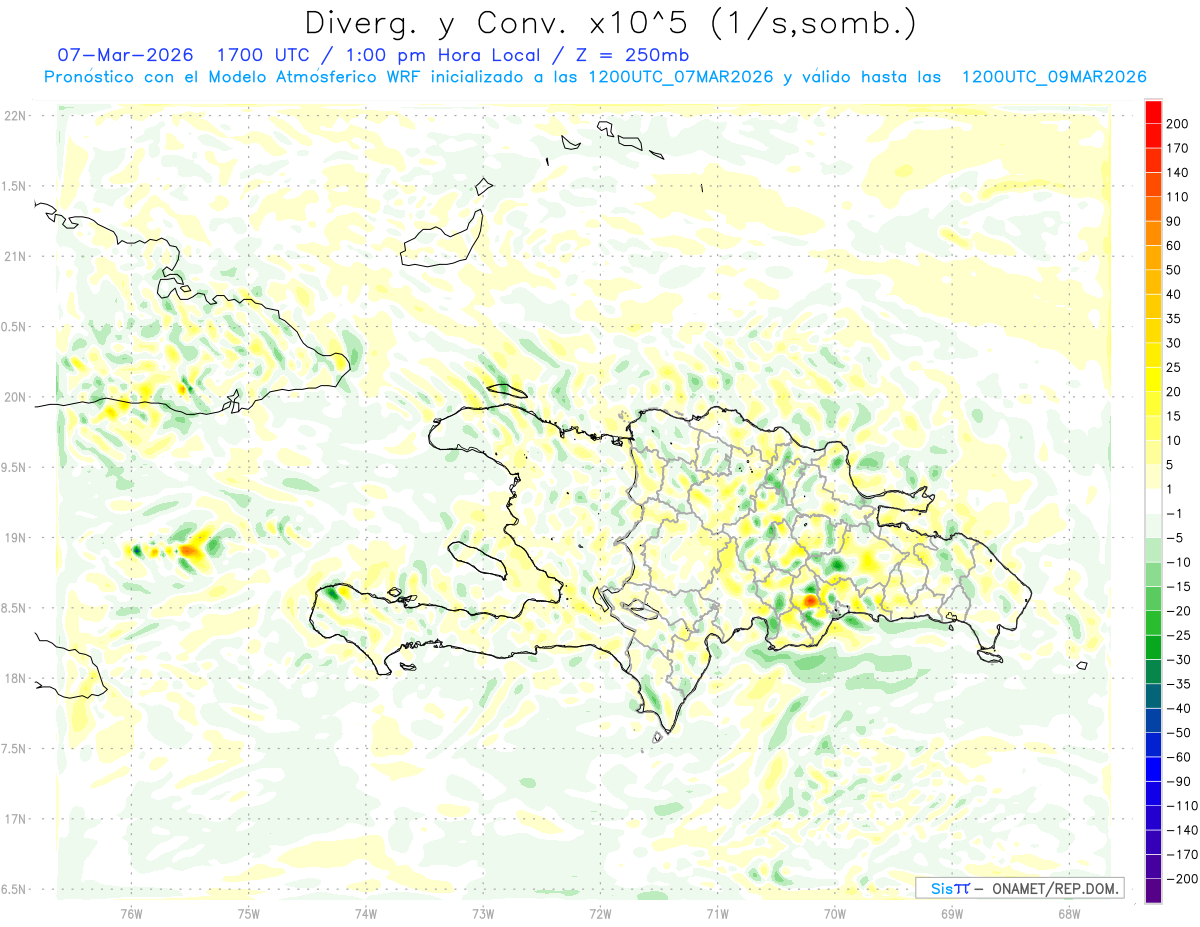The image size is (1200, 927).
Task: Click the 68W longitude axis label
Action: click(1068, 912)
